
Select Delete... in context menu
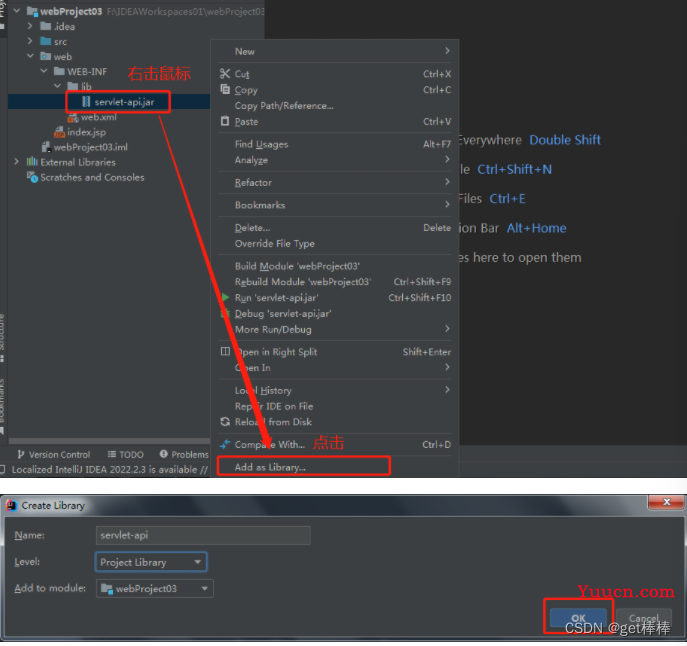tap(335, 227)
